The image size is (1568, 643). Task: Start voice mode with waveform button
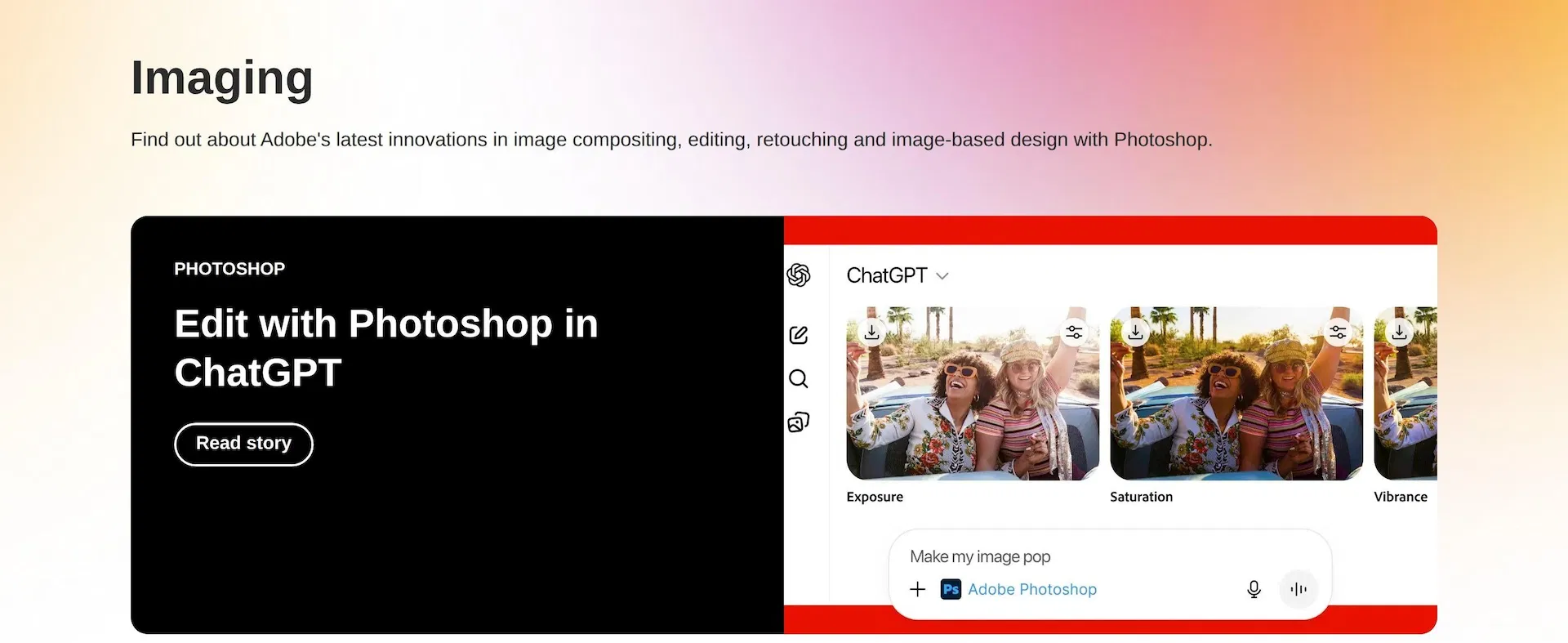pos(1298,589)
